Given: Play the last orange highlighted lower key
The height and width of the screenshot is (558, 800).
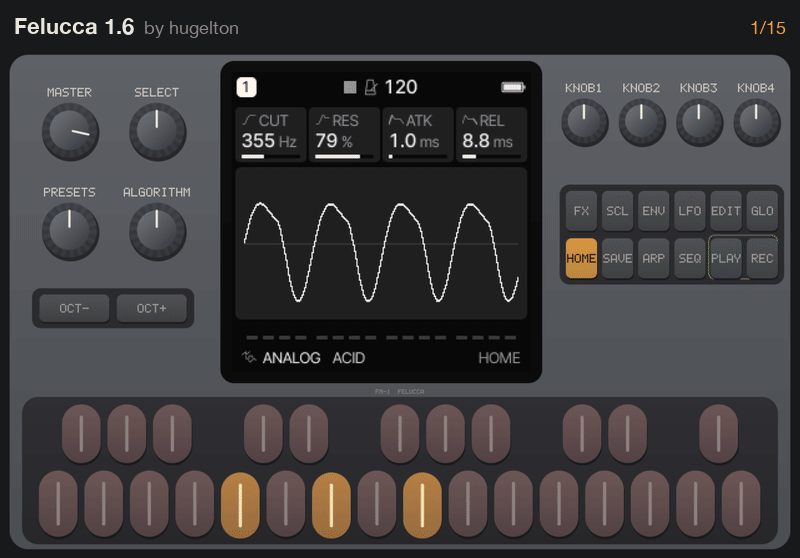Looking at the screenshot, I should pyautogui.click(x=422, y=505).
